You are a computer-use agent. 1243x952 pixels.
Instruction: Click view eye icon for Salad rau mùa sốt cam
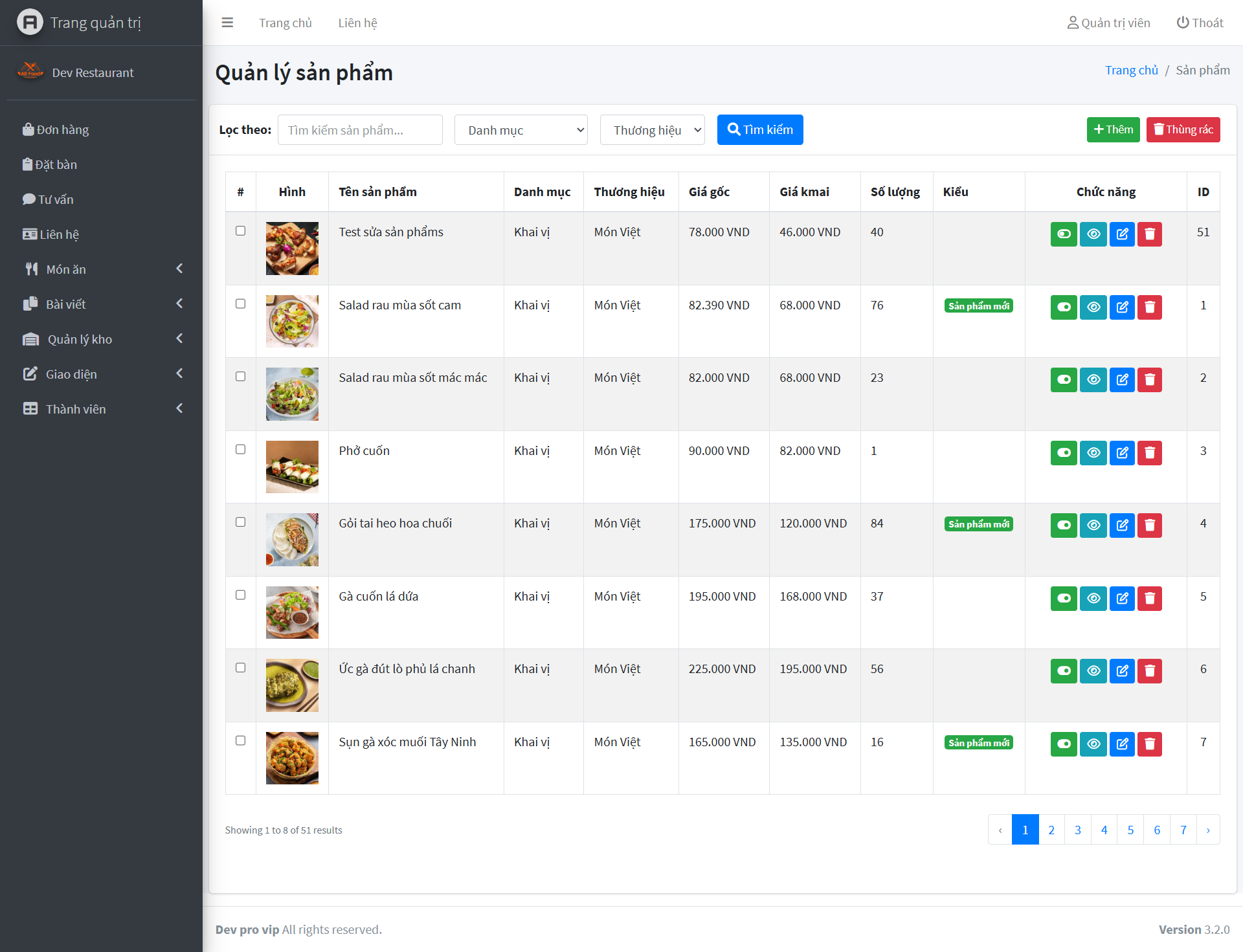pyautogui.click(x=1093, y=307)
